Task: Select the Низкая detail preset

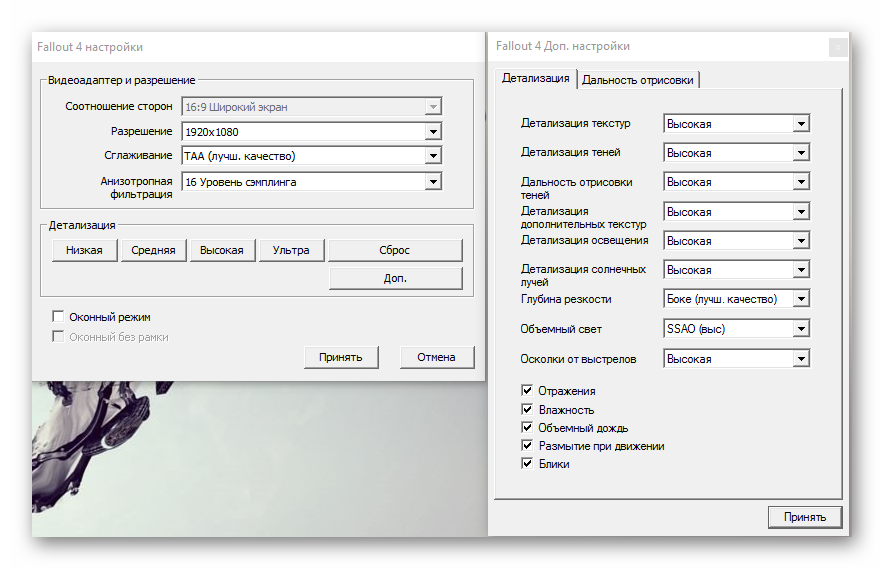Action: pos(85,250)
